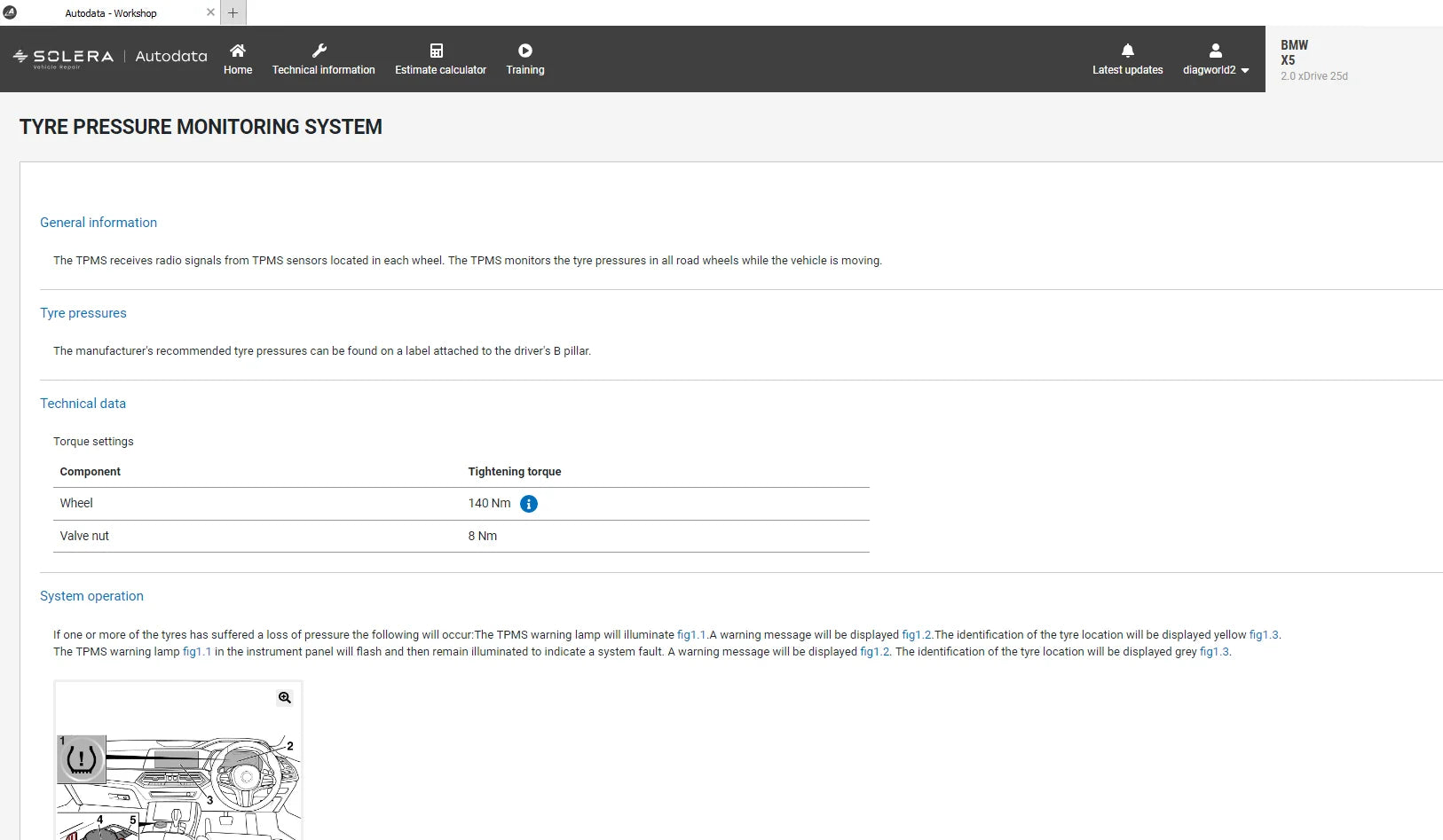Image resolution: width=1443 pixels, height=840 pixels.
Task: Click the diagworld2 user profile icon
Action: coord(1215,51)
